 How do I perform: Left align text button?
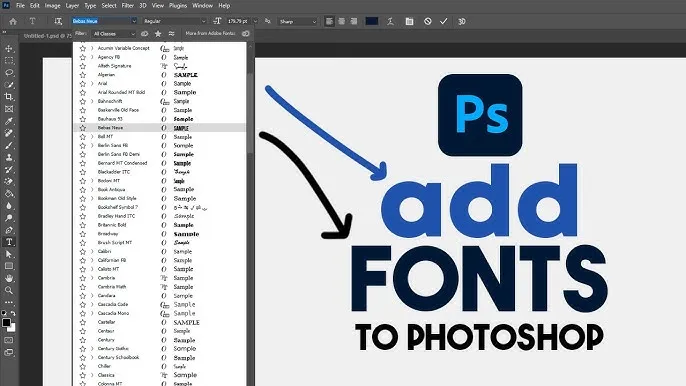click(329, 21)
